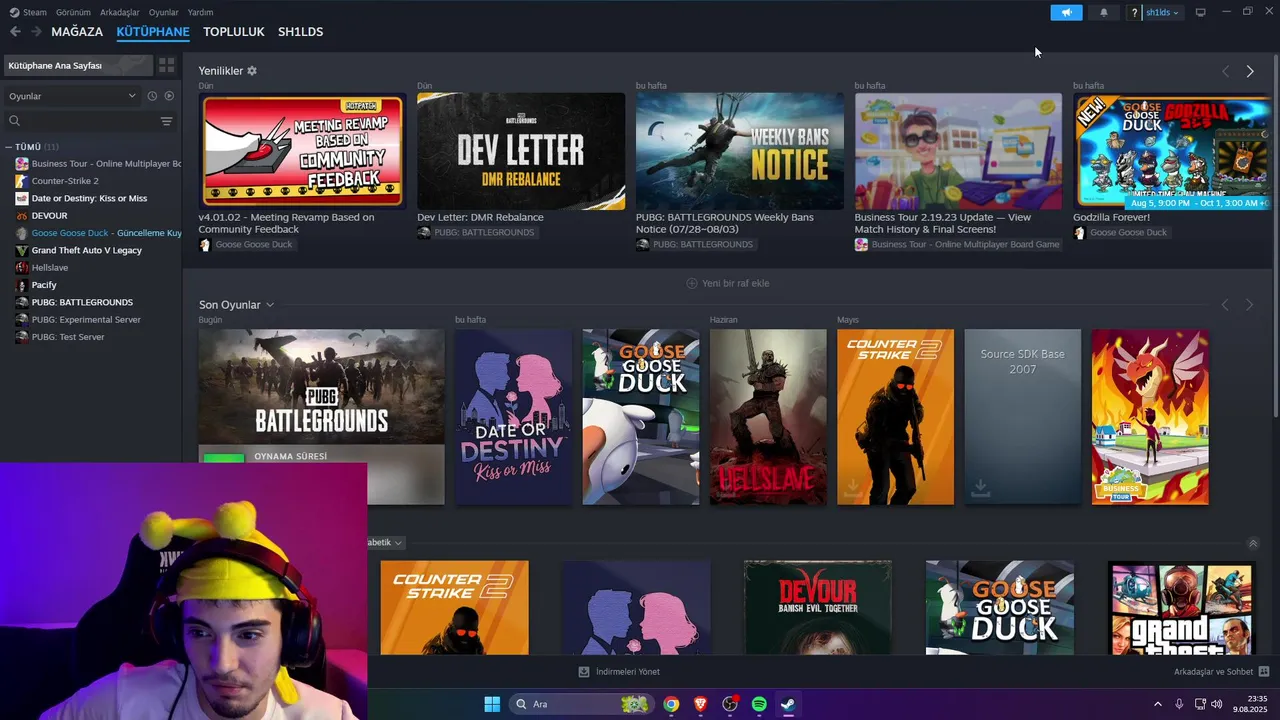
Task: Open Görünüm menu
Action: click(73, 12)
